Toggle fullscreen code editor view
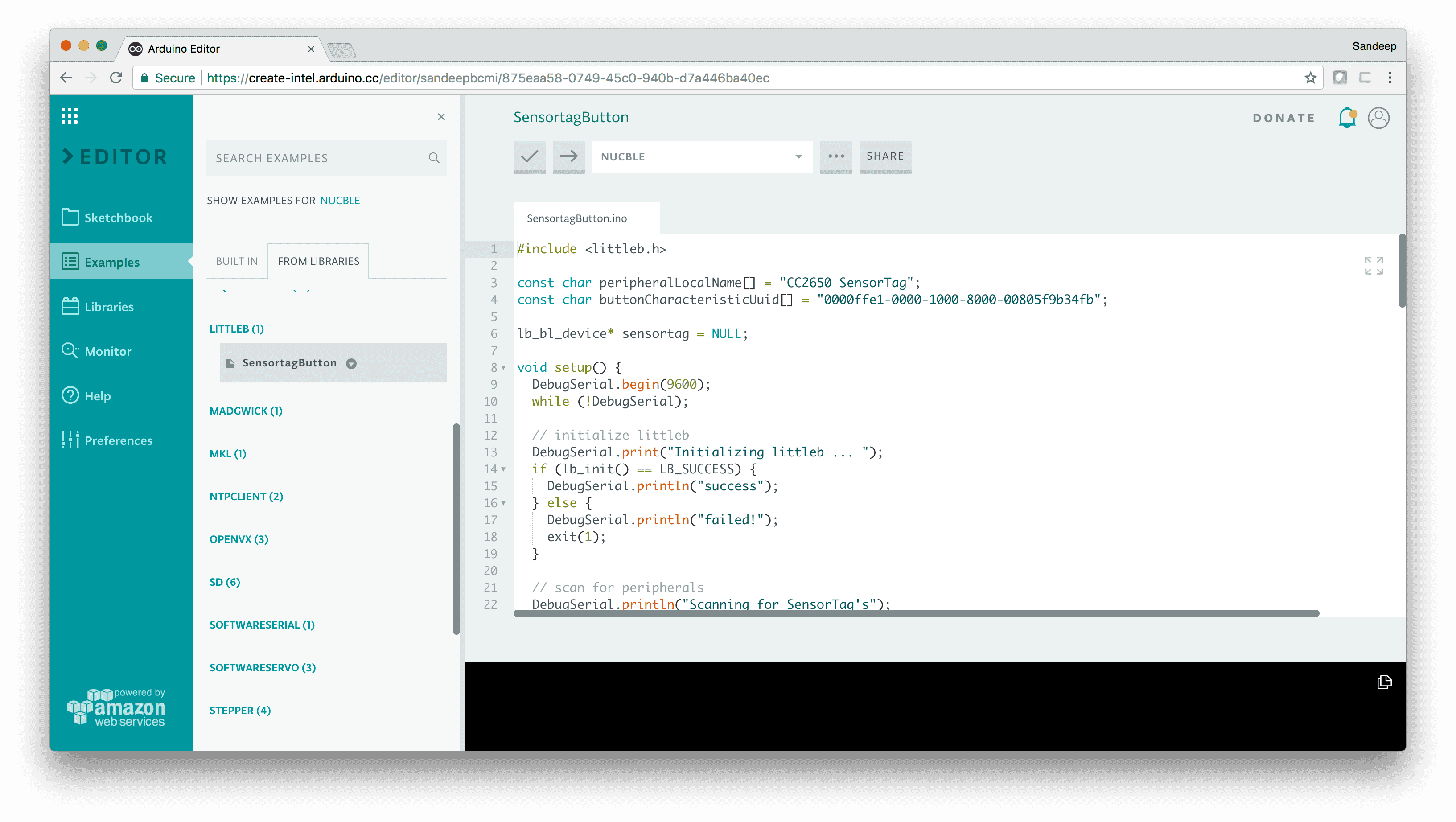 click(1374, 265)
